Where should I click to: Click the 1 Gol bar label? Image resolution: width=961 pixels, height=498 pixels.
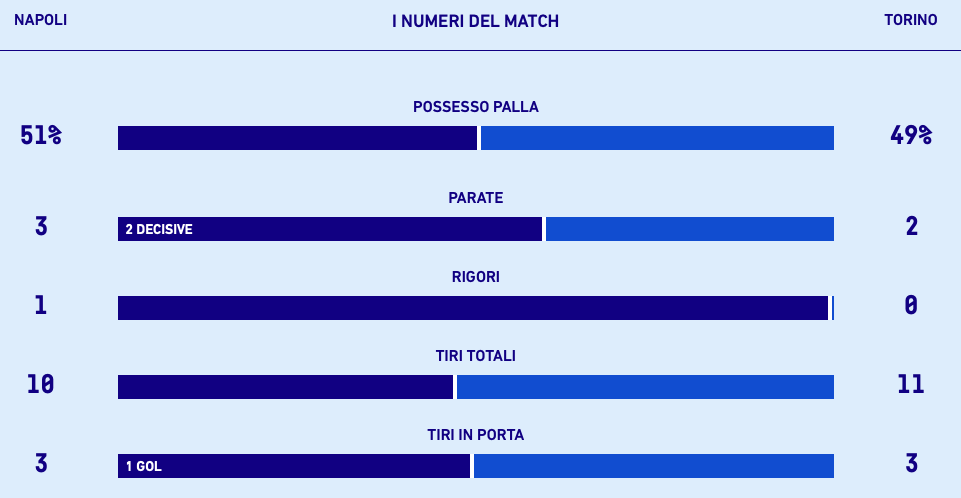(x=144, y=467)
